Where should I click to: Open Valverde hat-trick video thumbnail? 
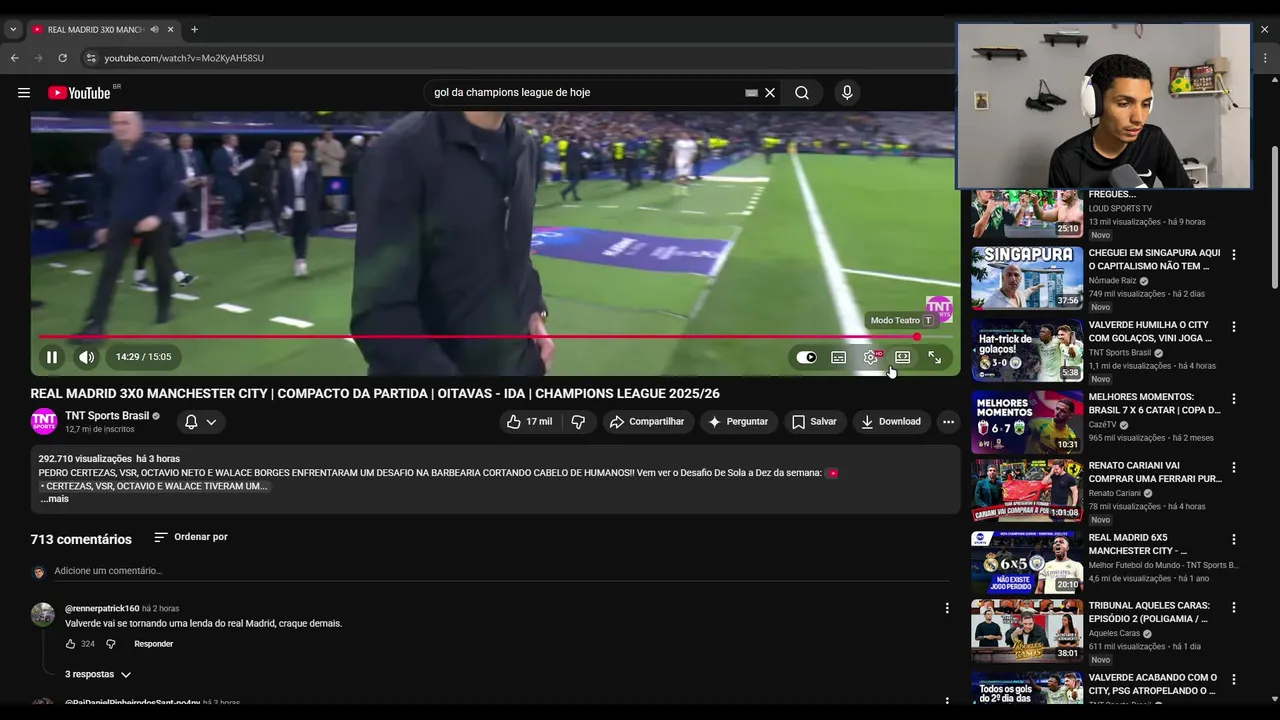(x=1027, y=351)
